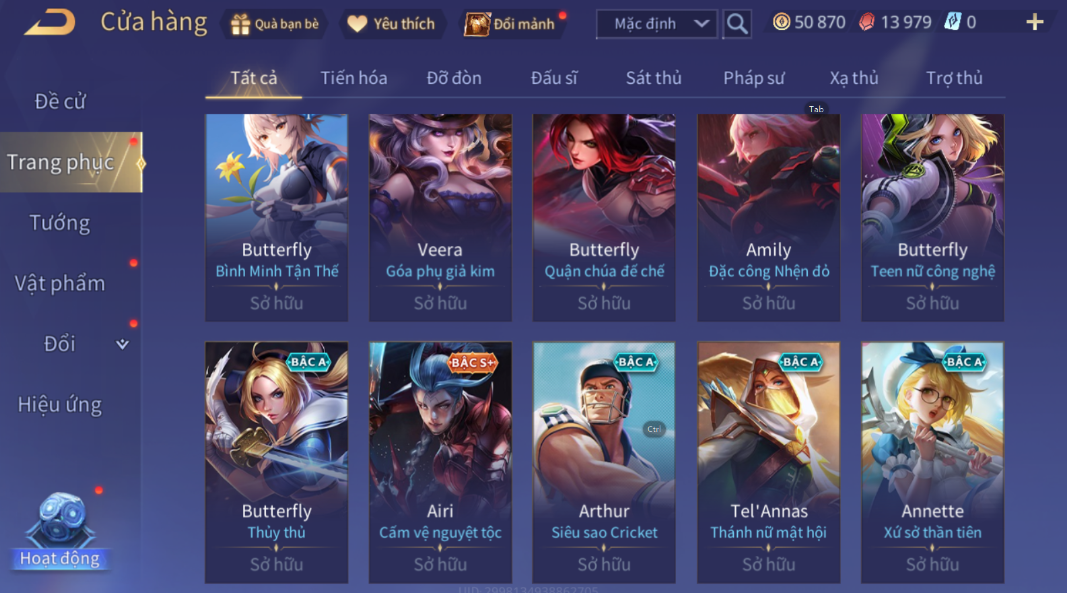Expand the Đổi sidebar chevron

(x=122, y=344)
